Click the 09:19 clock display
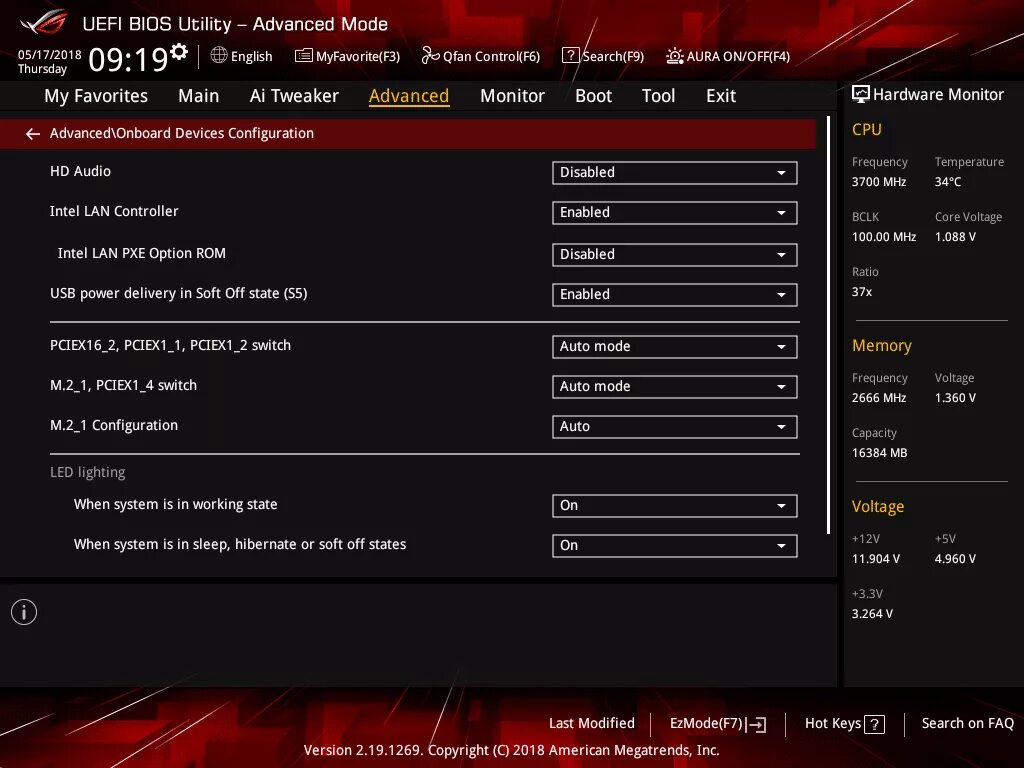 pos(129,59)
